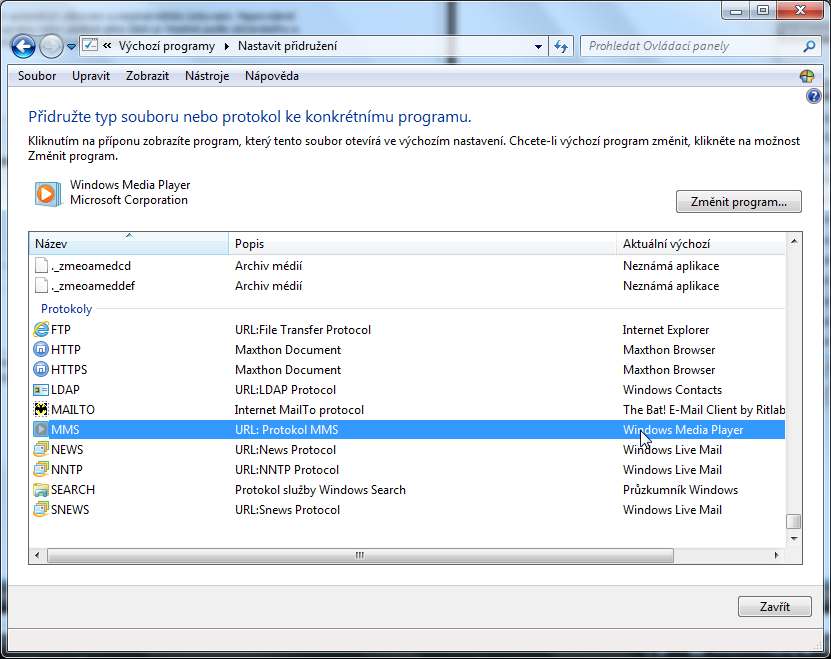
Task: Select the NNTP Live Mail icon
Action: (41, 470)
